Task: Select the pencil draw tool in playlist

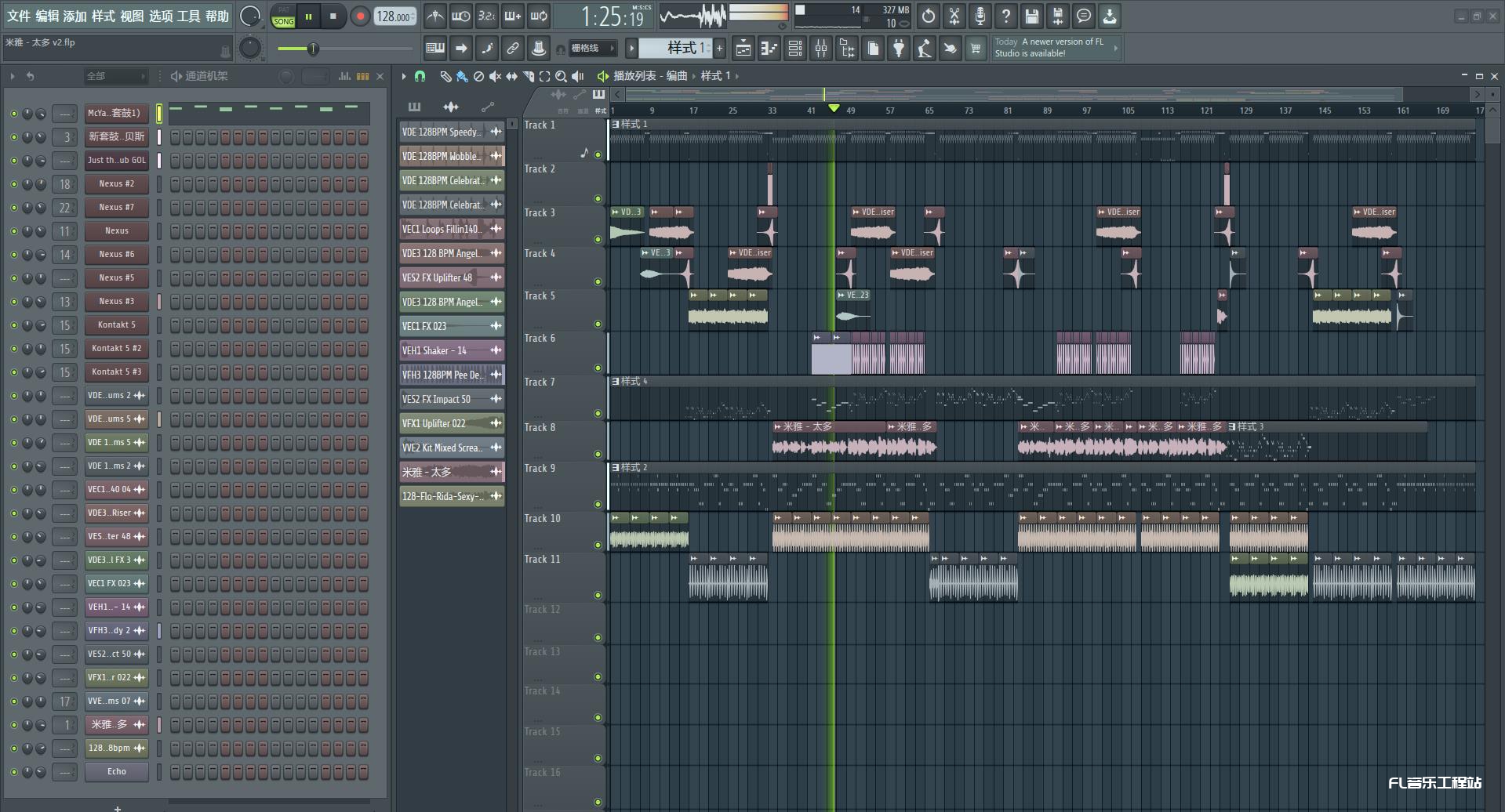Action: [445, 76]
